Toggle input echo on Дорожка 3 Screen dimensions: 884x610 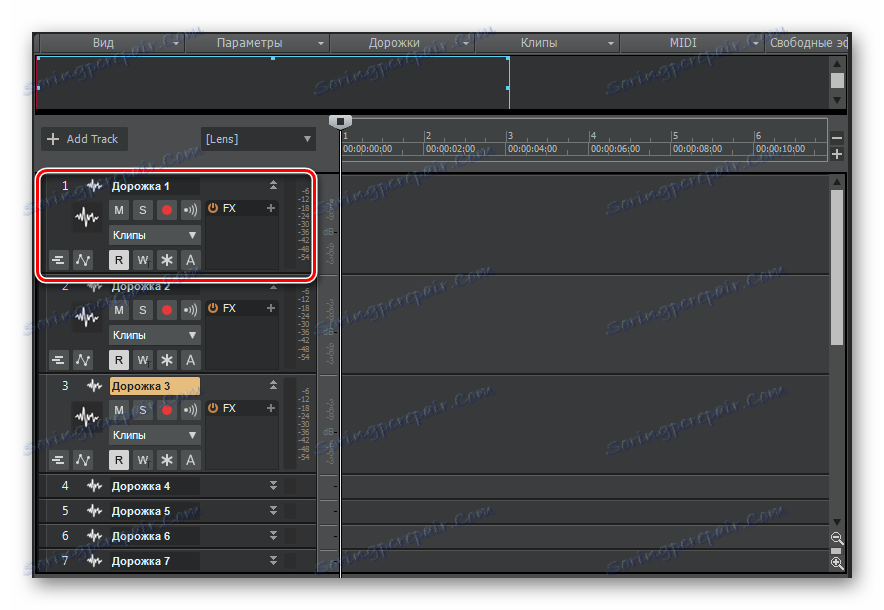coord(191,410)
